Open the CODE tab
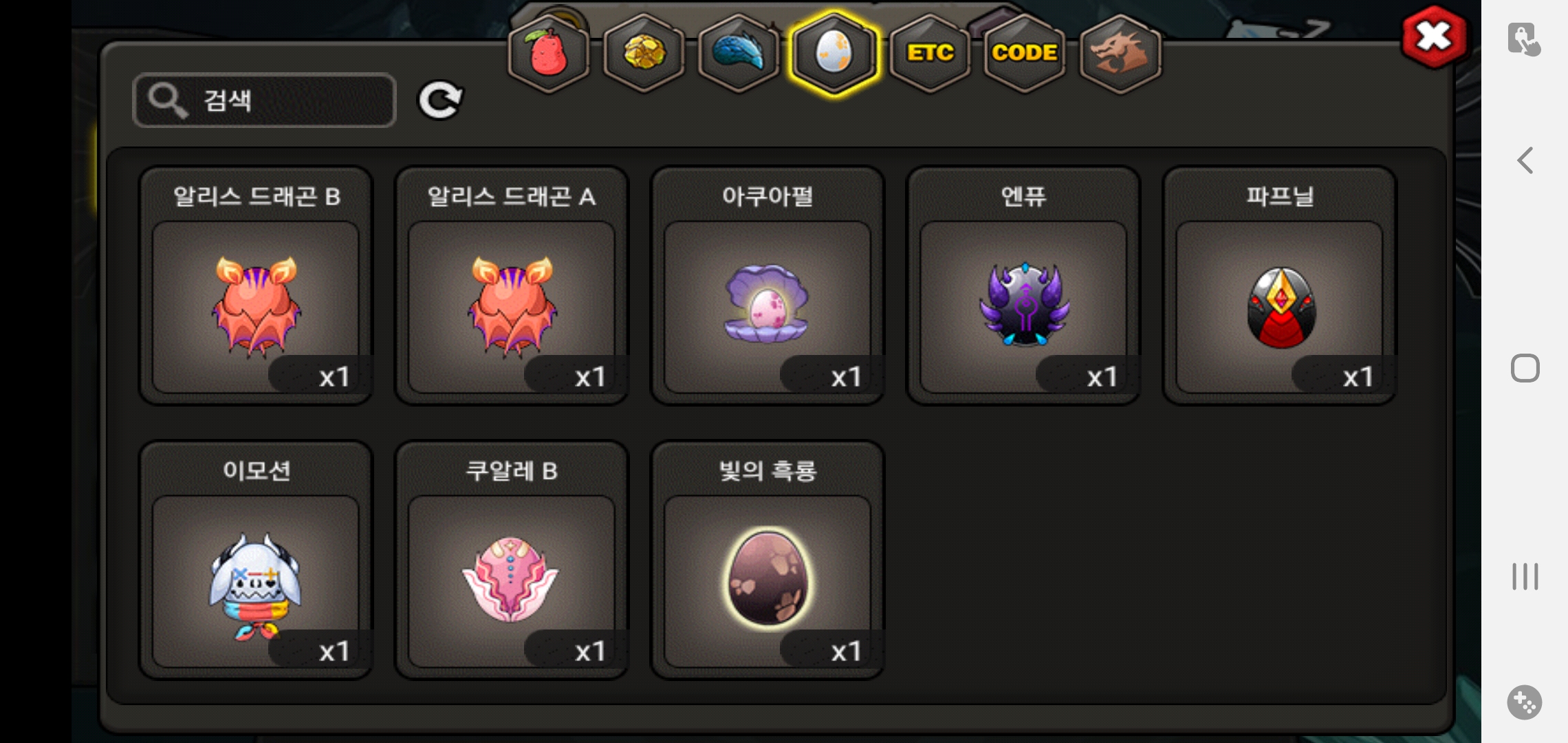Viewport: 1568px width, 743px height. 1025,53
